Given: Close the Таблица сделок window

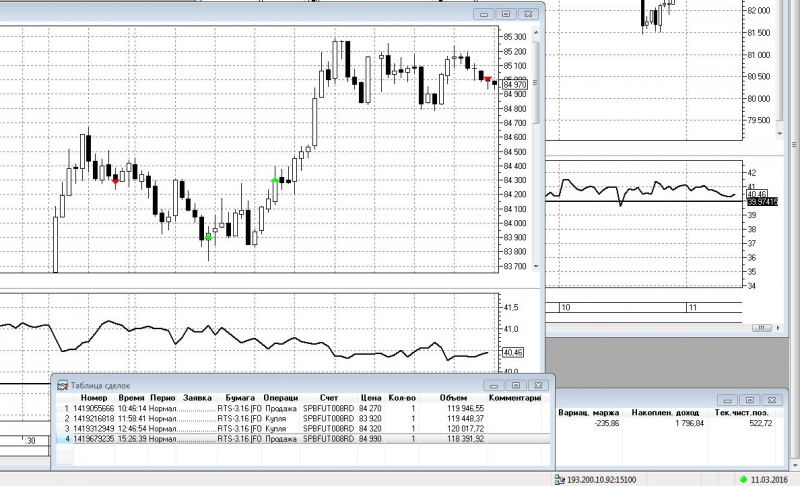Looking at the screenshot, I should [538, 386].
